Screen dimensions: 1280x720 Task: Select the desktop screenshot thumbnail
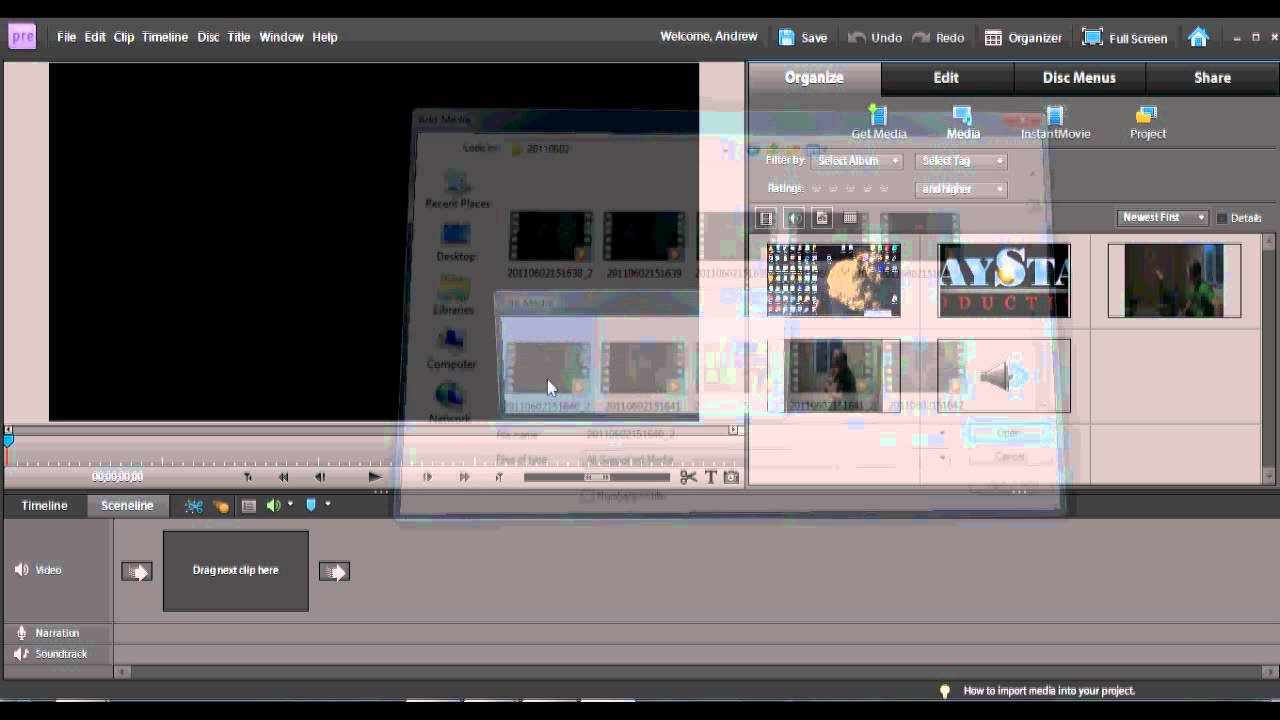(834, 281)
